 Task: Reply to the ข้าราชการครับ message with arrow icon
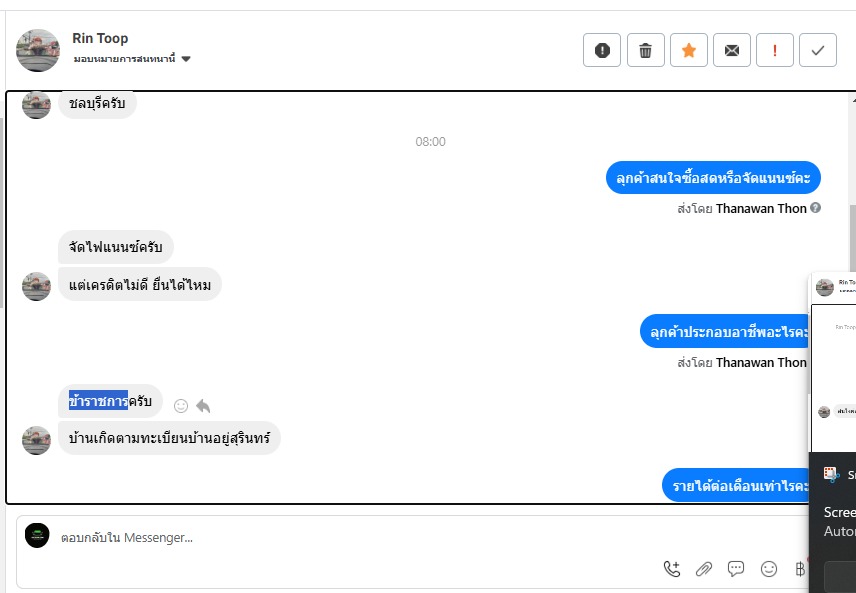pos(203,406)
